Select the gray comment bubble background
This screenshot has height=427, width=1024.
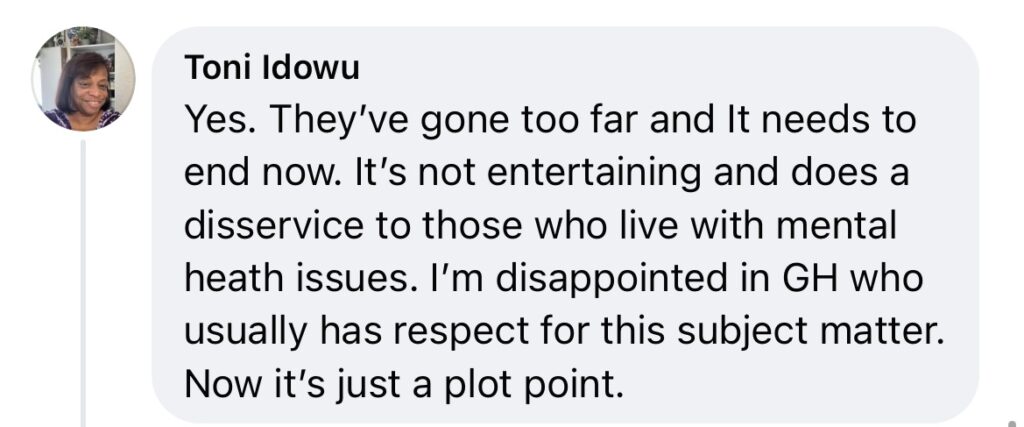565,225
